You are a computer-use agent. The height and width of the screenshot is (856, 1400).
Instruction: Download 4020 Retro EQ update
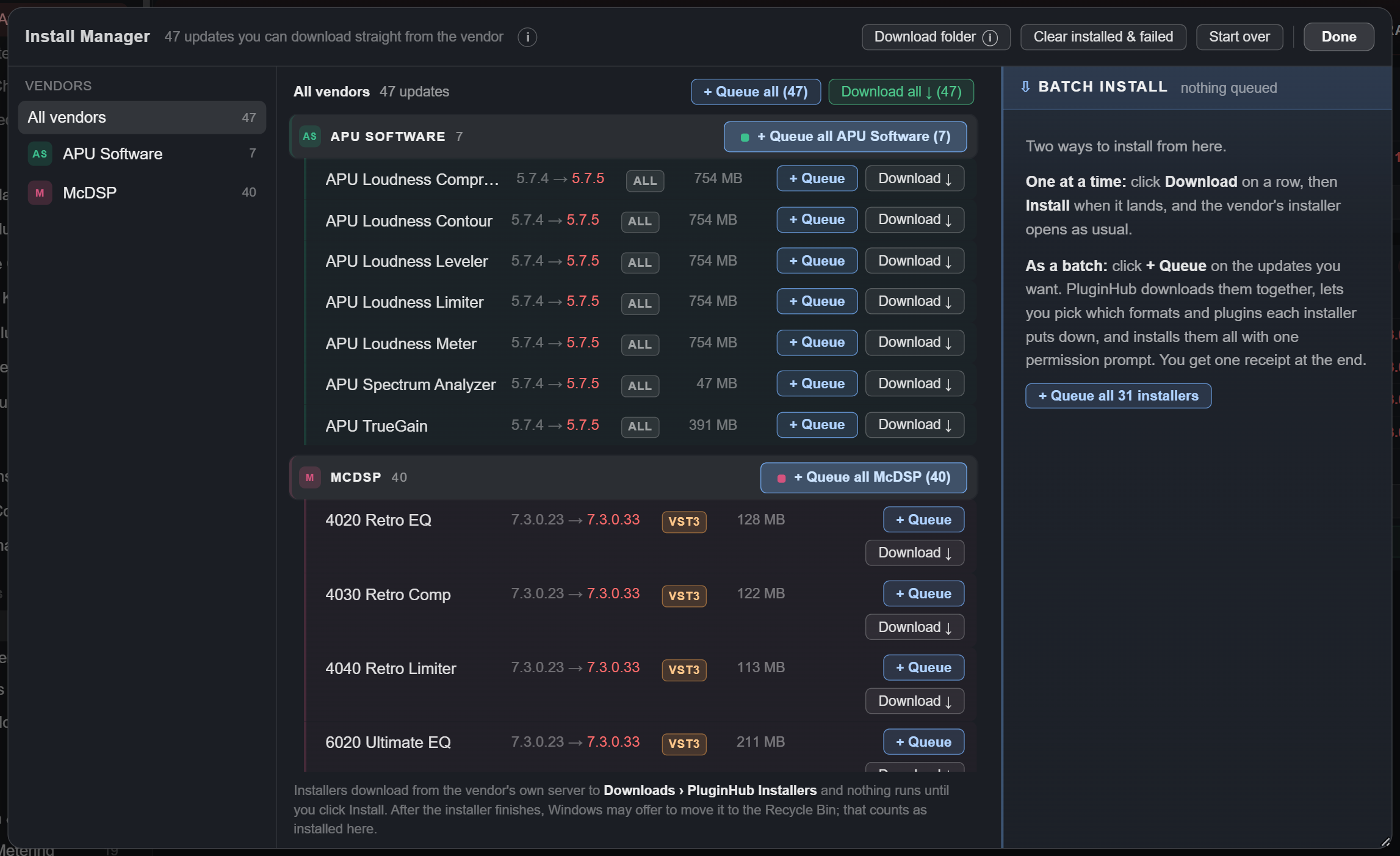[914, 553]
